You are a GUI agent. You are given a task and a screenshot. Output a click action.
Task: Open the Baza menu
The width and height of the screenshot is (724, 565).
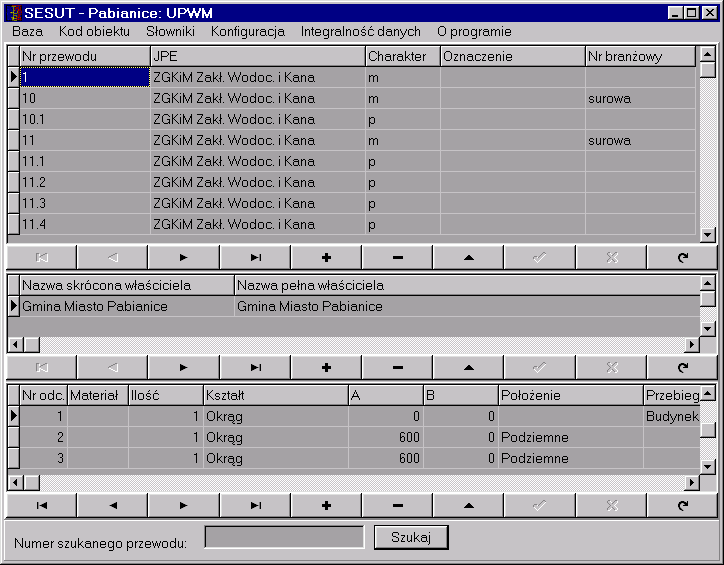[27, 31]
